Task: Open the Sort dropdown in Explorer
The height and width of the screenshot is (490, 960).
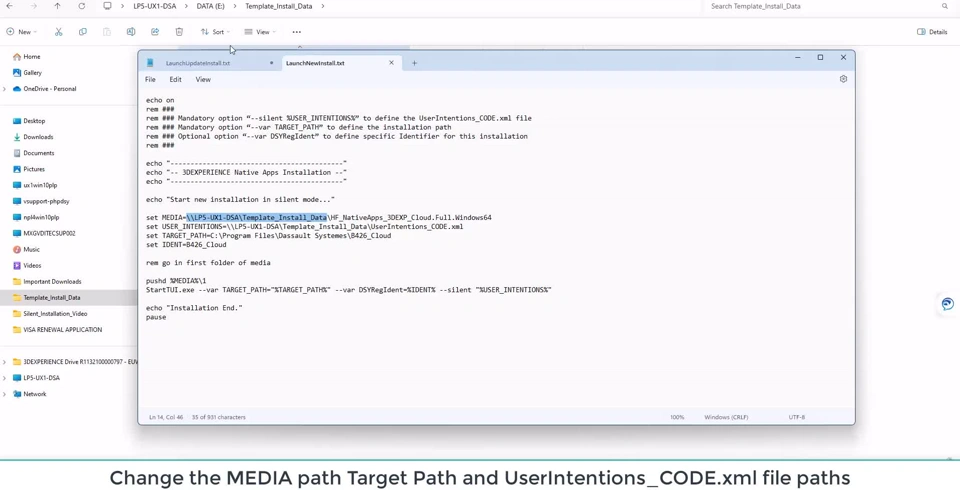Action: click(216, 32)
